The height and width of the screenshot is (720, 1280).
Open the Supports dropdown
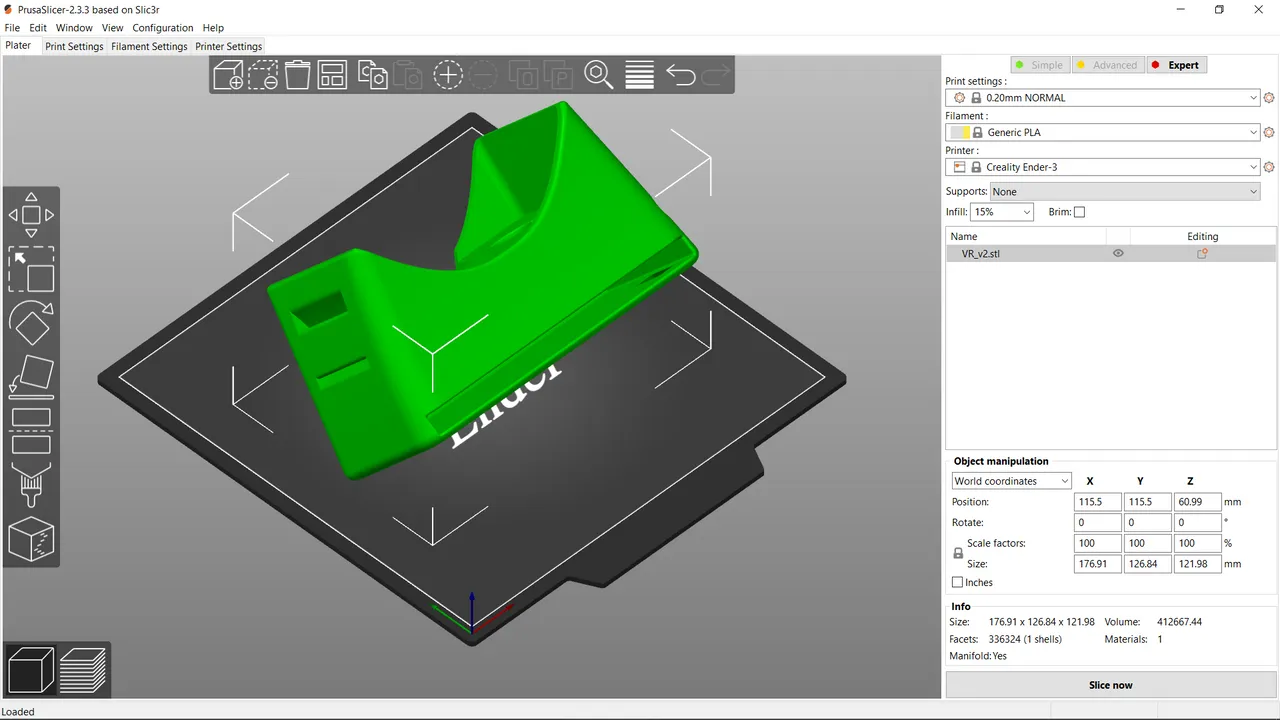tap(1125, 192)
